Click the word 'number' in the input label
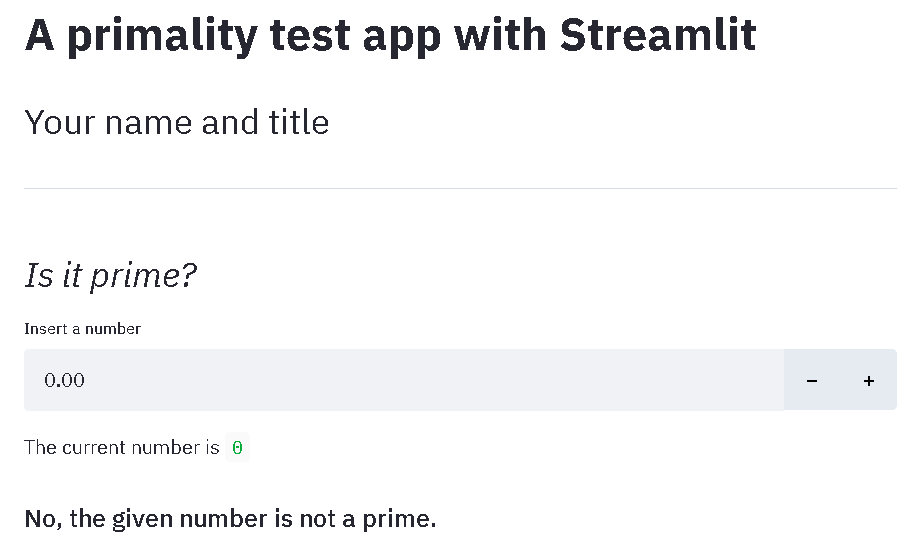Screen dimensions: 908x558 point(113,329)
